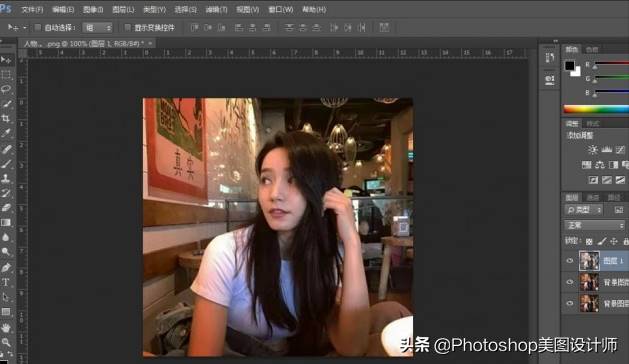Open the History panel icon in the collapsed dock

pyautogui.click(x=550, y=58)
